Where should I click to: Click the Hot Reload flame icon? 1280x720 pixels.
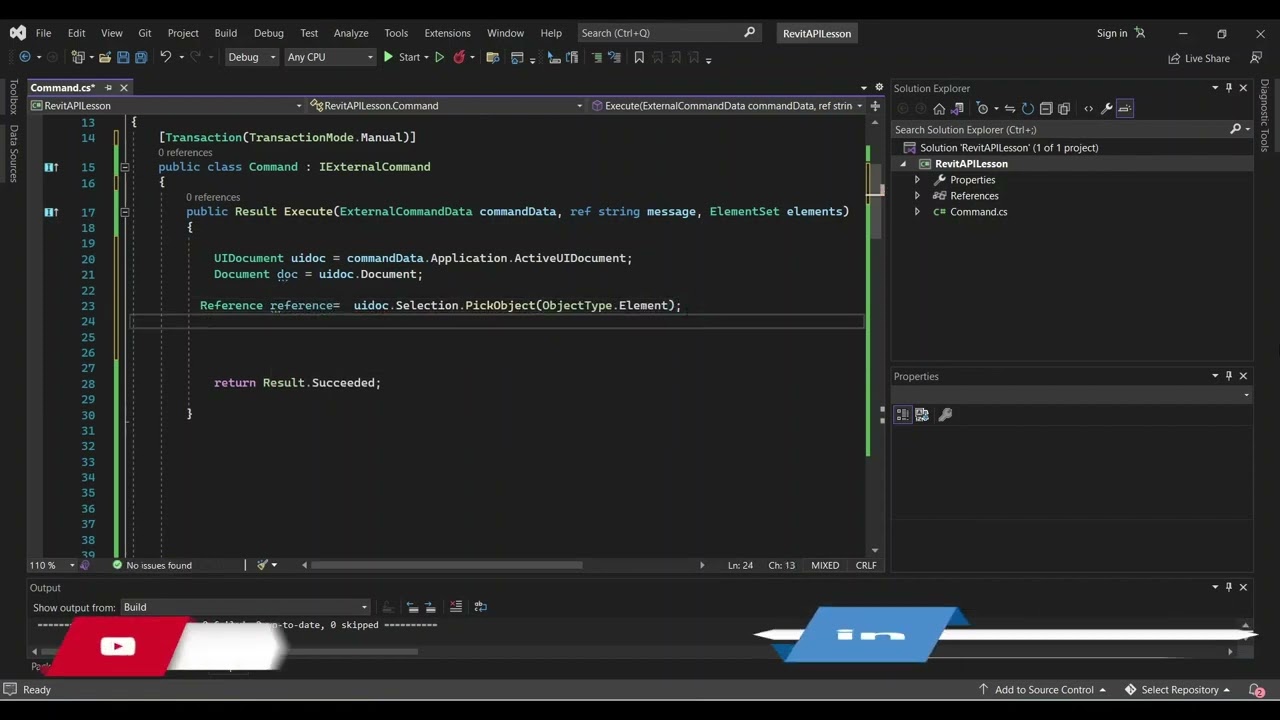click(459, 57)
